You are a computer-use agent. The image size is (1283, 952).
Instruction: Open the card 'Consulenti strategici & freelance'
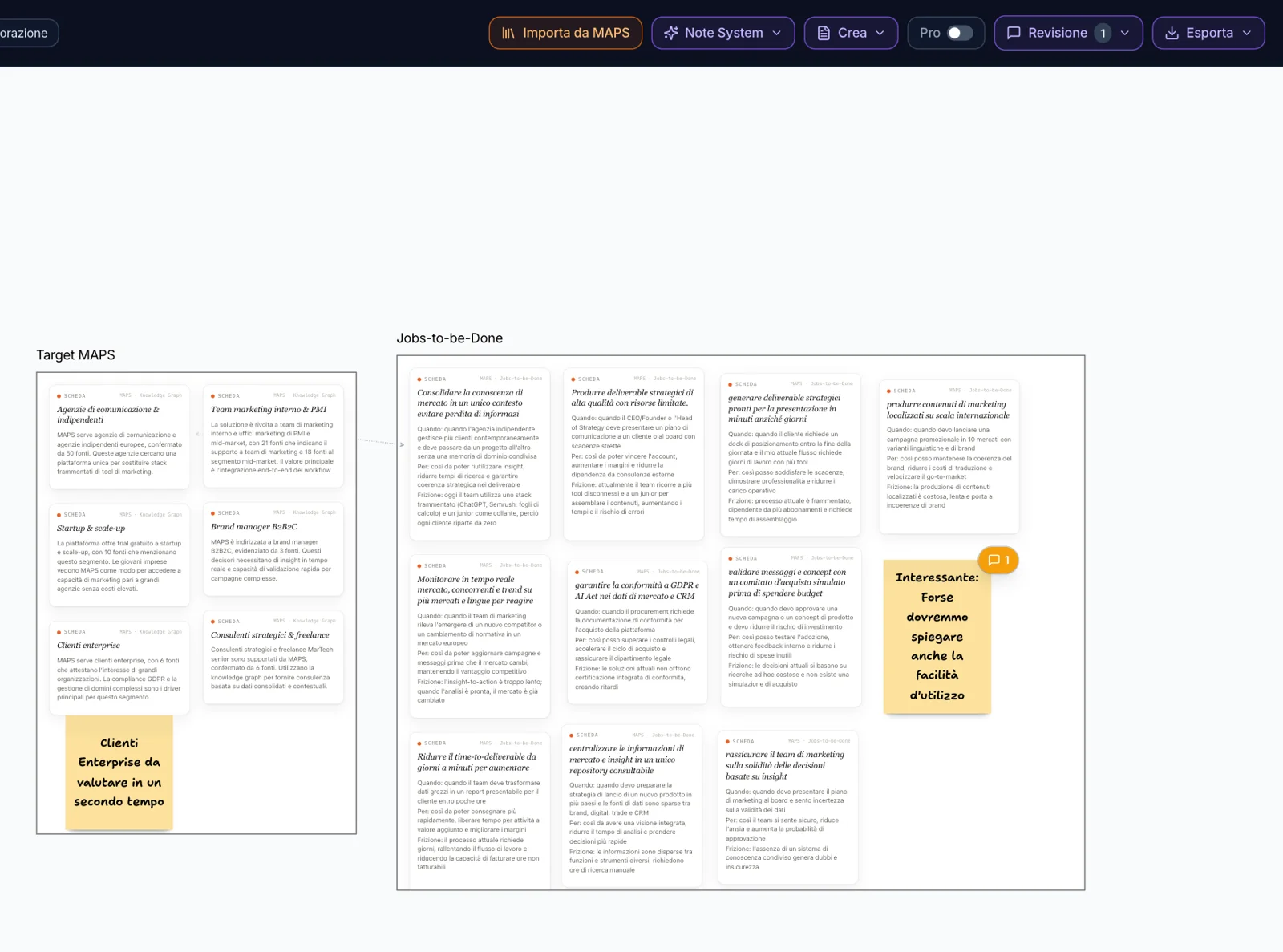coord(273,658)
